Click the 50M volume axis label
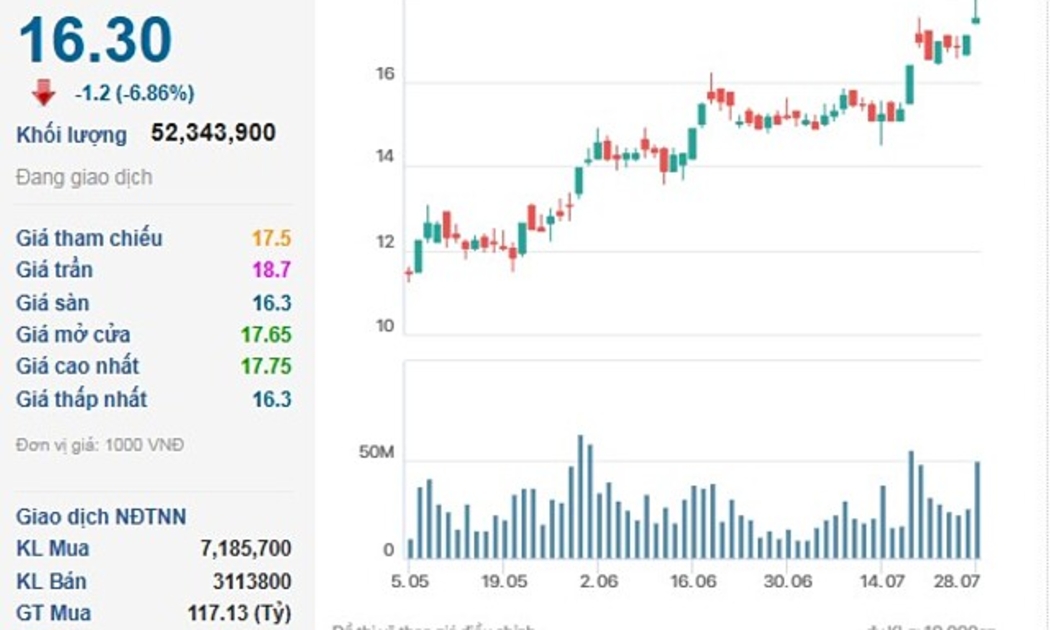Screen dimensions: 1050x630 (x=377, y=454)
